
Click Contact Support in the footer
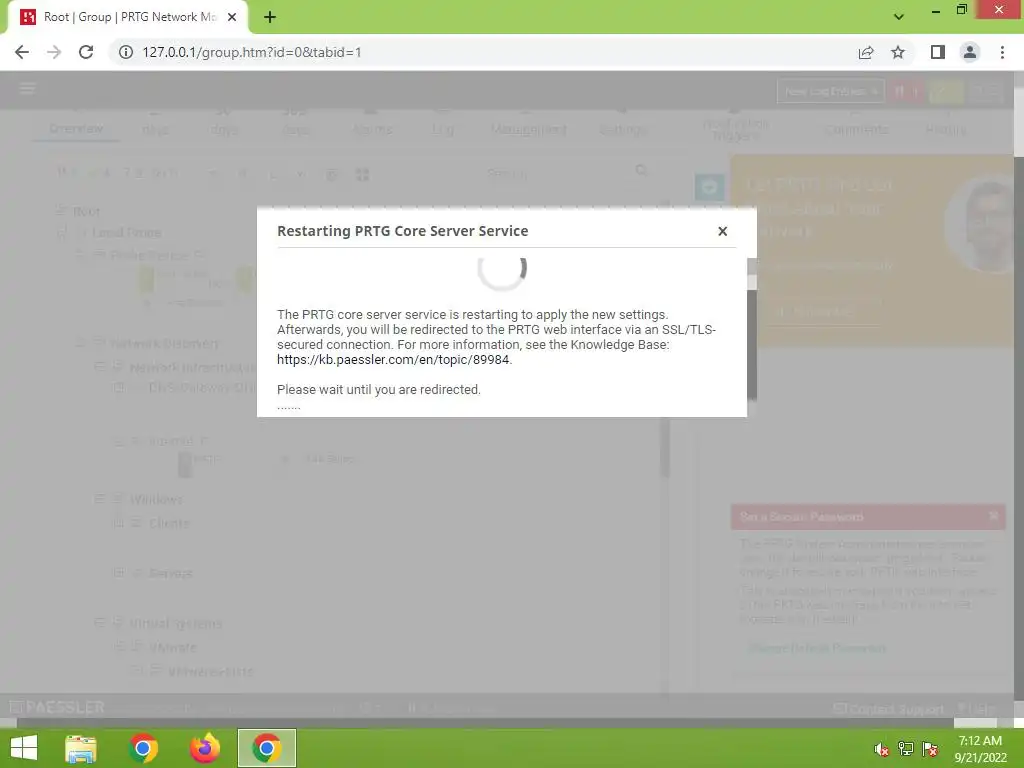coord(889,709)
